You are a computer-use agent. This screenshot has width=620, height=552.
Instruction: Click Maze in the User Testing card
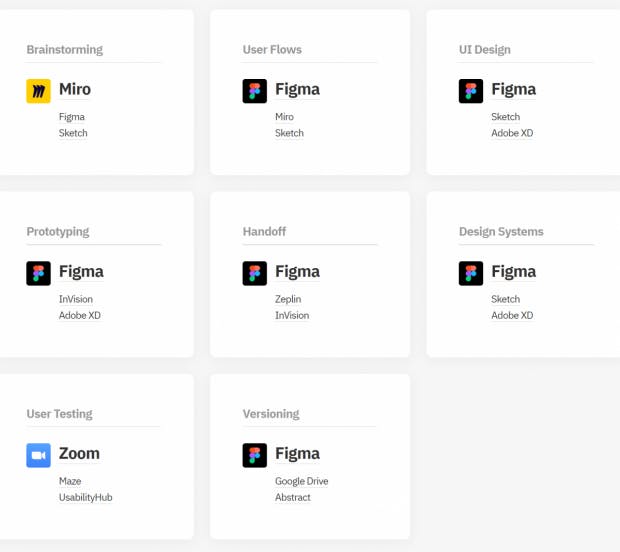click(70, 481)
